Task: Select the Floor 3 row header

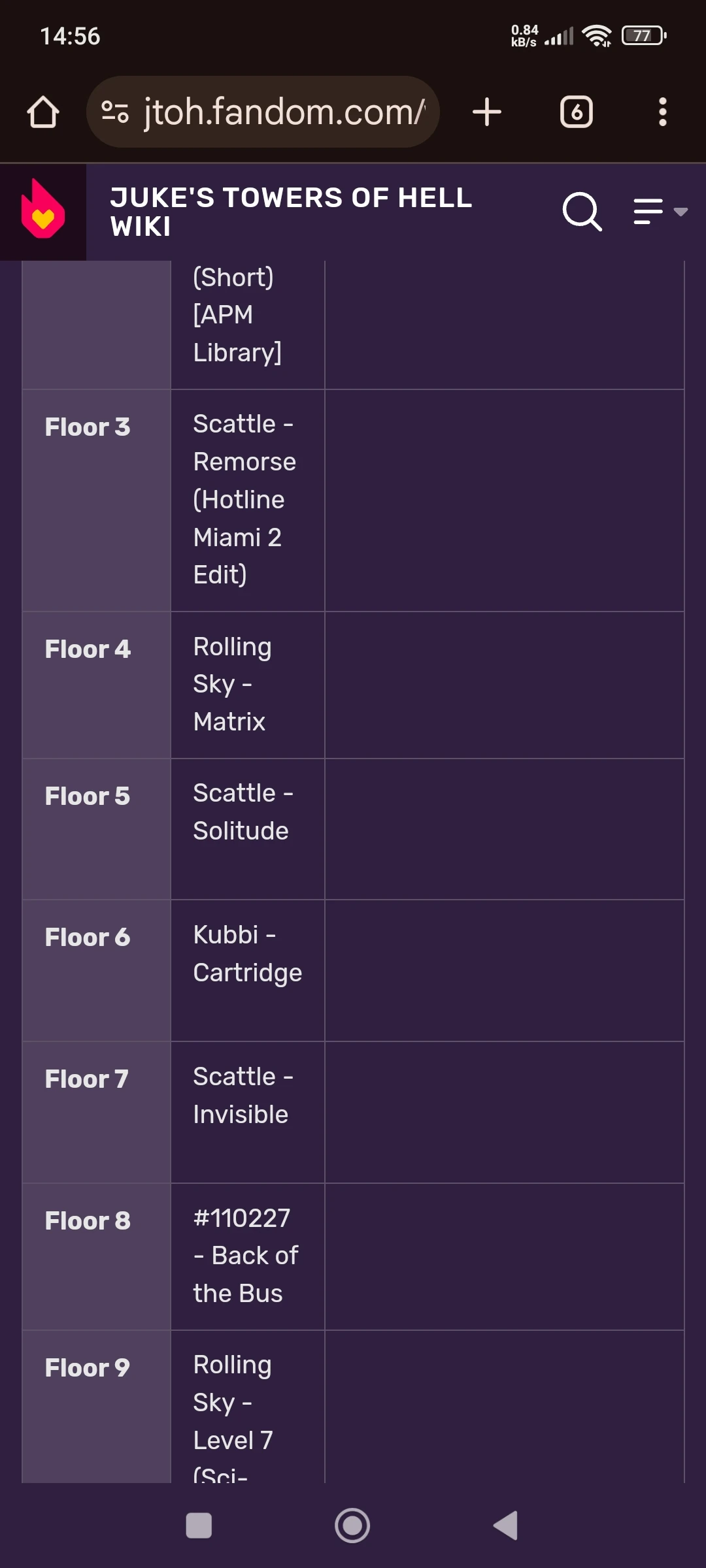Action: coord(88,427)
